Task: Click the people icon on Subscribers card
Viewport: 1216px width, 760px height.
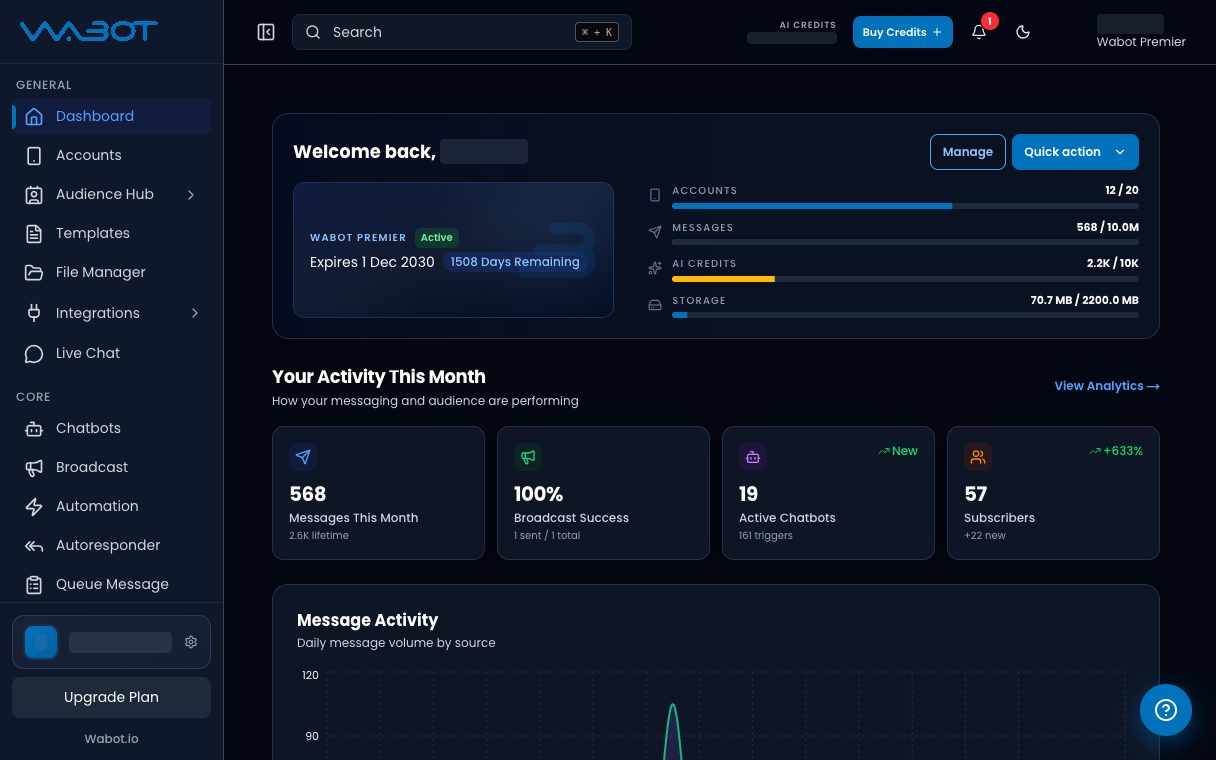Action: coord(978,457)
